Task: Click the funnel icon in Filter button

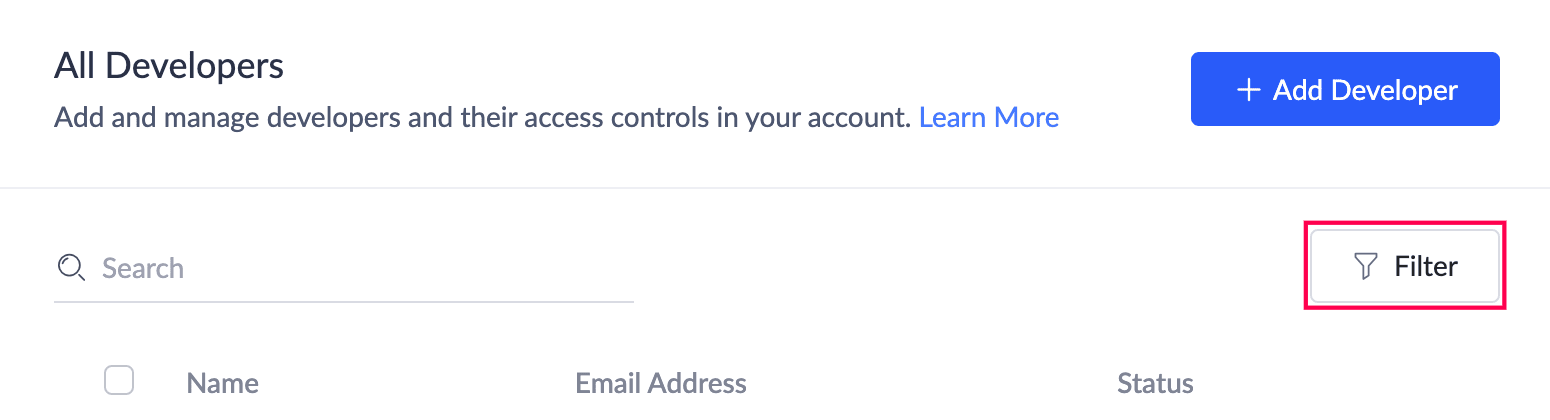Action: pos(1365,266)
